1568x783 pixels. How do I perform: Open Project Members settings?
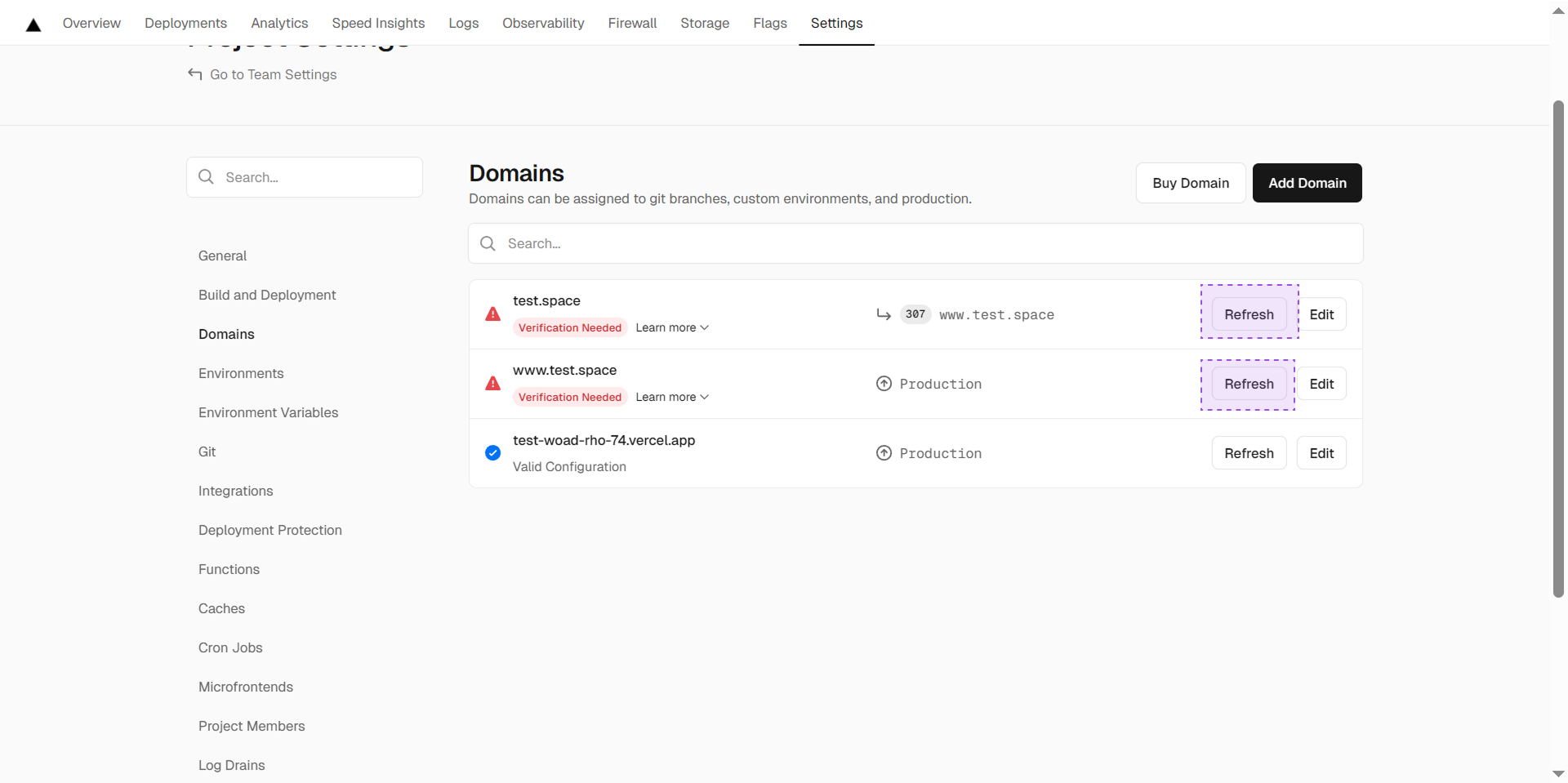coord(252,726)
